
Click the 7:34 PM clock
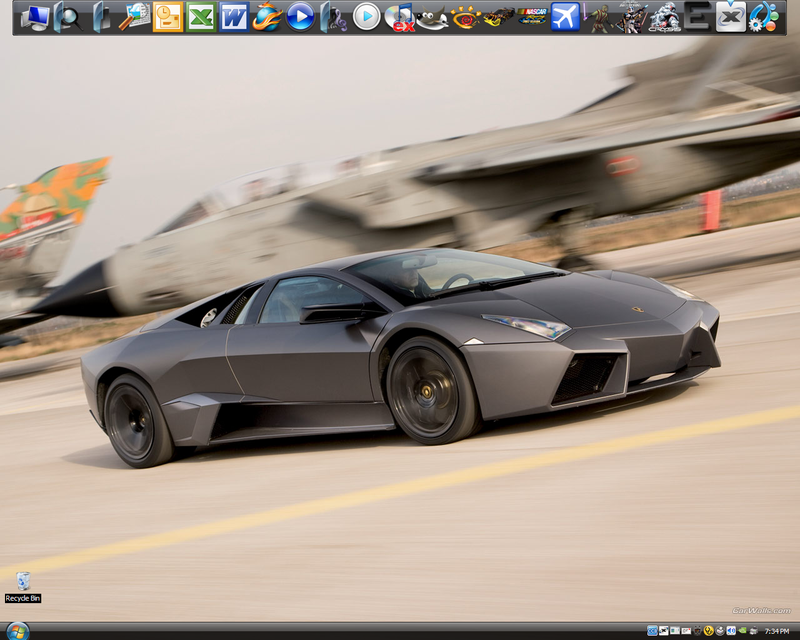click(x=777, y=631)
